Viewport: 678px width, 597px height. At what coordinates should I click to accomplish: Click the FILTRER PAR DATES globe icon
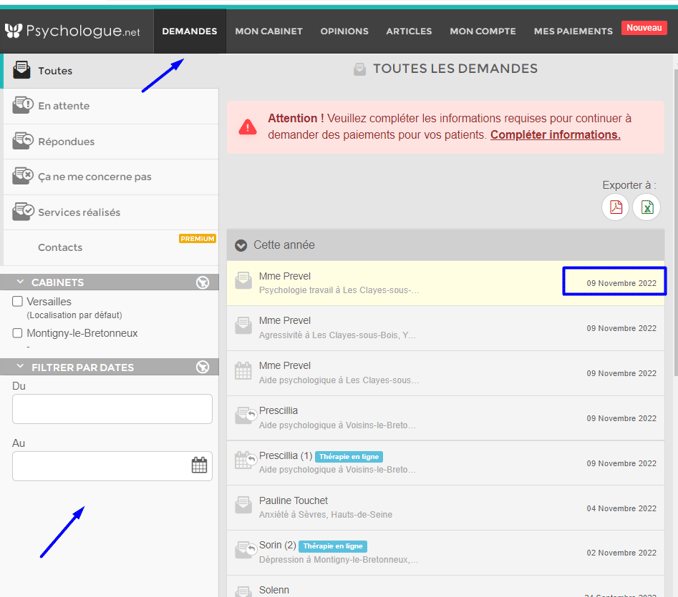pos(202,367)
